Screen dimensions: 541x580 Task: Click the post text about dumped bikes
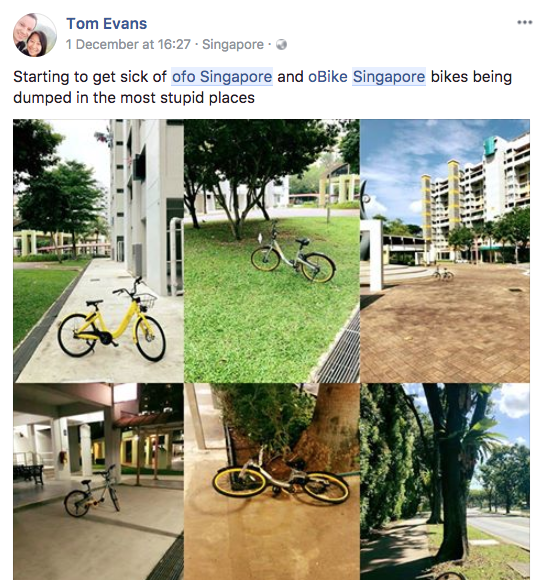[x=263, y=87]
